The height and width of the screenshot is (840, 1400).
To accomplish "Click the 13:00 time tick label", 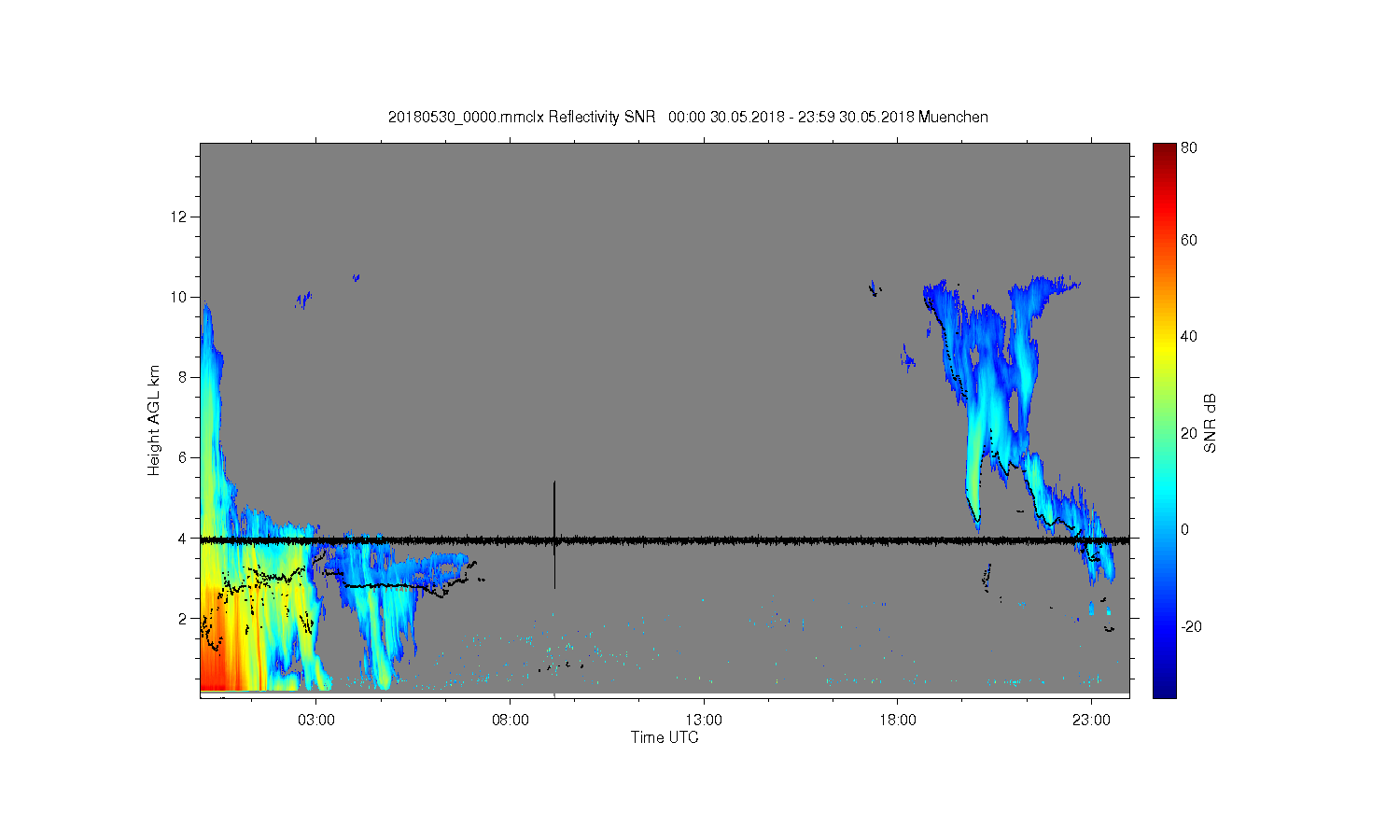I will tap(704, 721).
